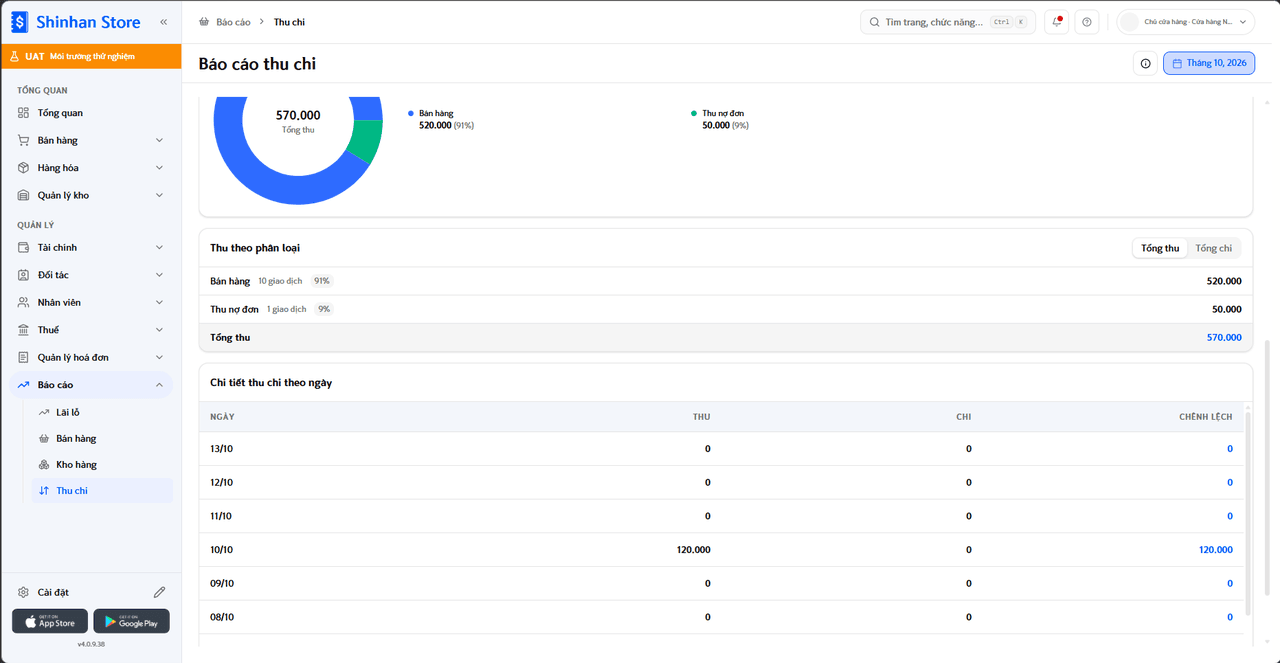Focus the Tìm trang, chức năng search field
Viewport: 1280px width, 663px height.
click(948, 22)
